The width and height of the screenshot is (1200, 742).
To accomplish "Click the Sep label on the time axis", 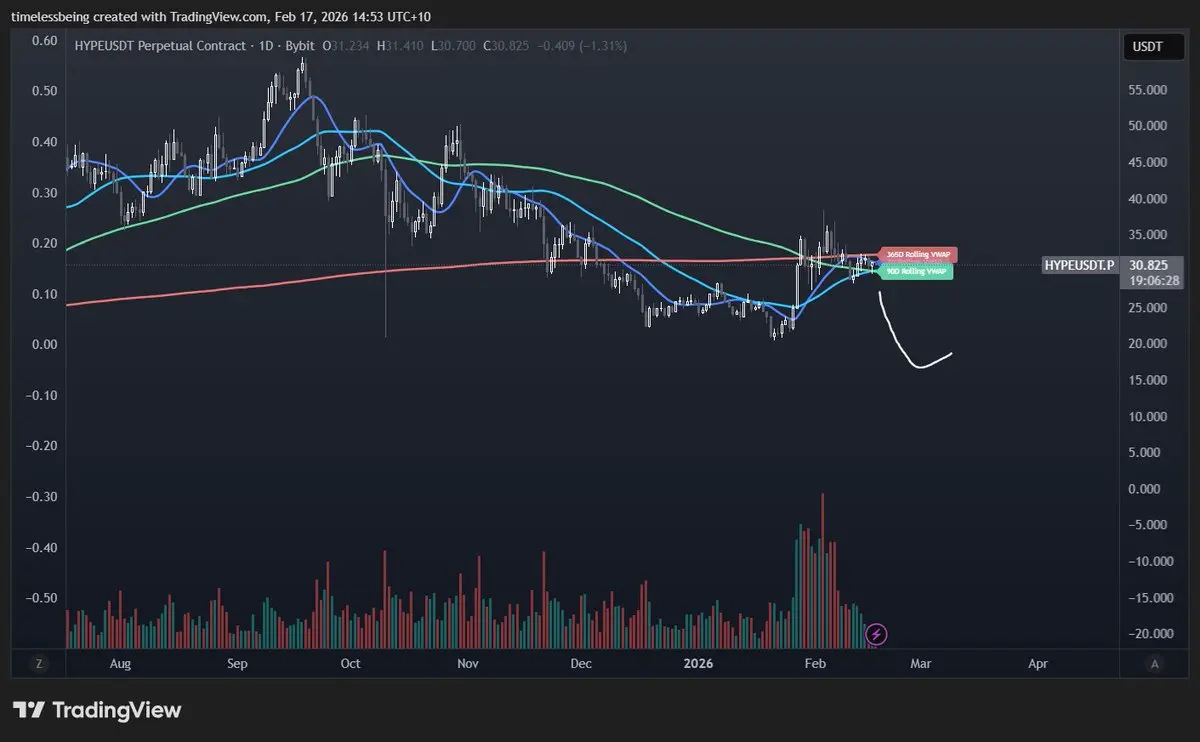I will 237,663.
